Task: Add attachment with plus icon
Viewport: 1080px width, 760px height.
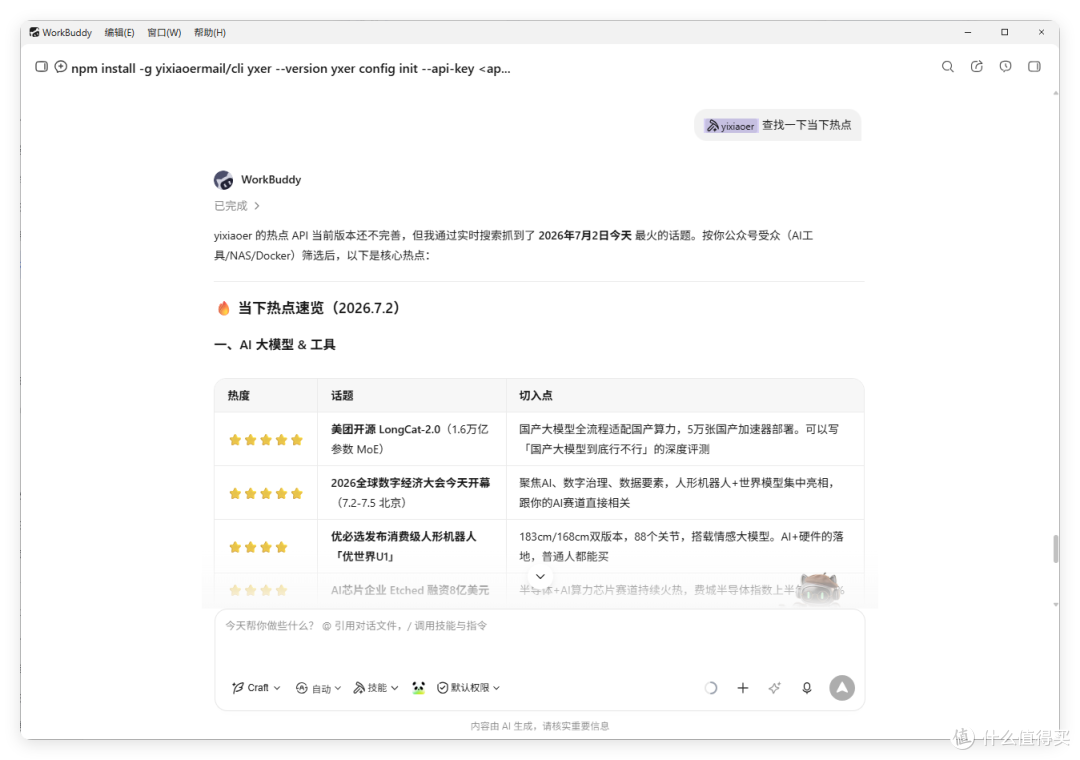Action: [742, 688]
